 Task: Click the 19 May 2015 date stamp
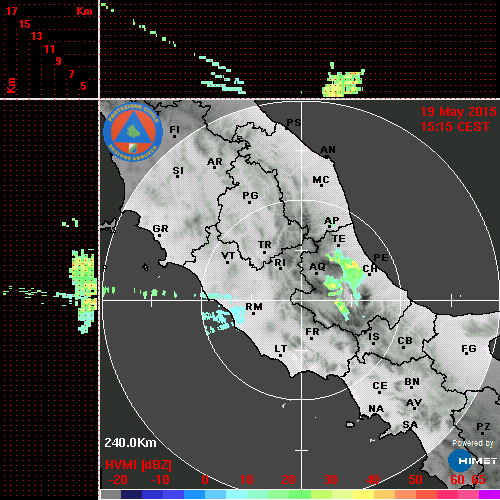pyautogui.click(x=458, y=112)
